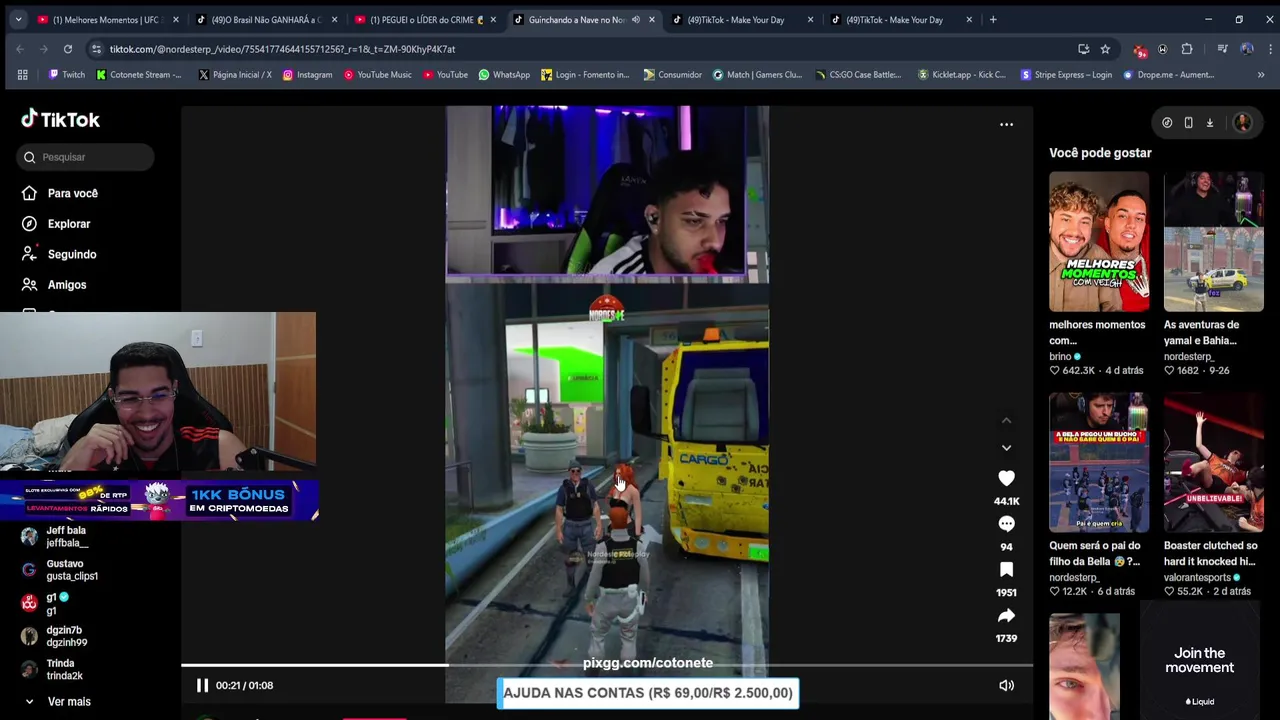Click the Você pode gostar heading
This screenshot has width=1280, height=720.
coord(1100,153)
